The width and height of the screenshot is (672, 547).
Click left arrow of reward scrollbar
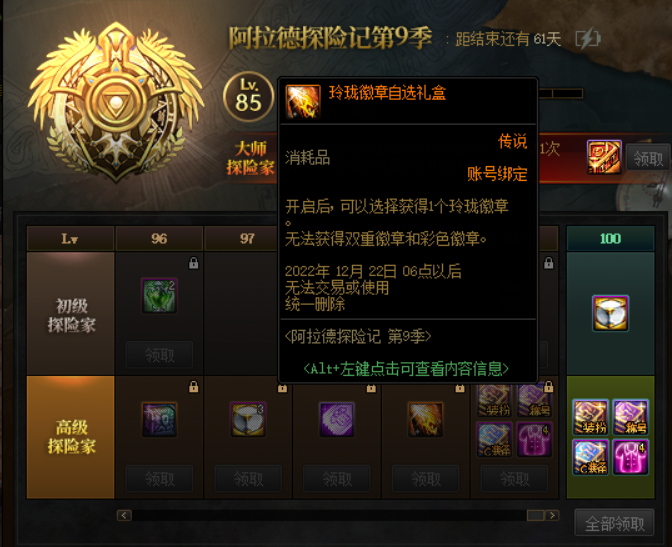point(124,515)
